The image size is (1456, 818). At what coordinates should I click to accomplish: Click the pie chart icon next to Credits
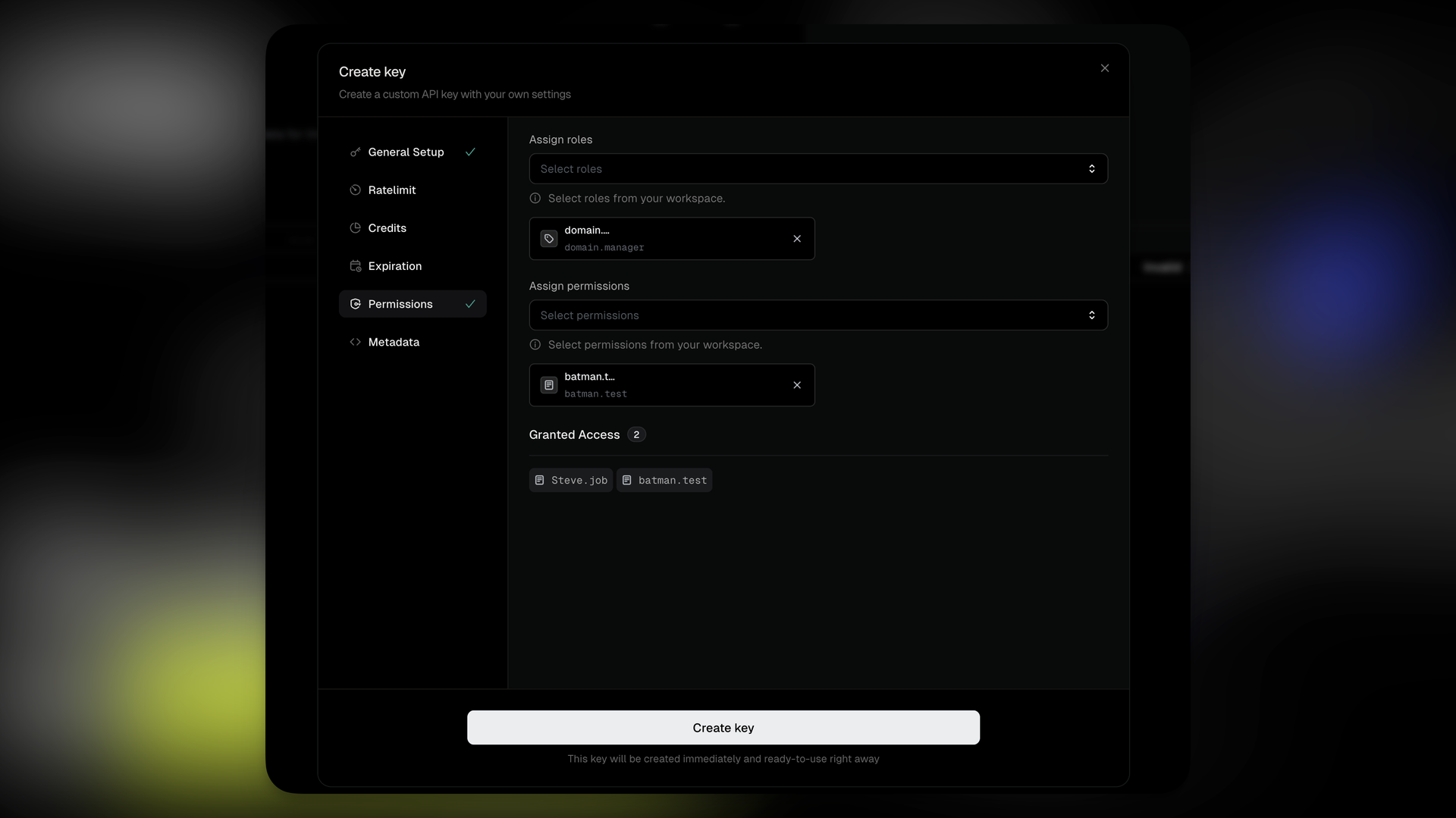click(x=355, y=228)
